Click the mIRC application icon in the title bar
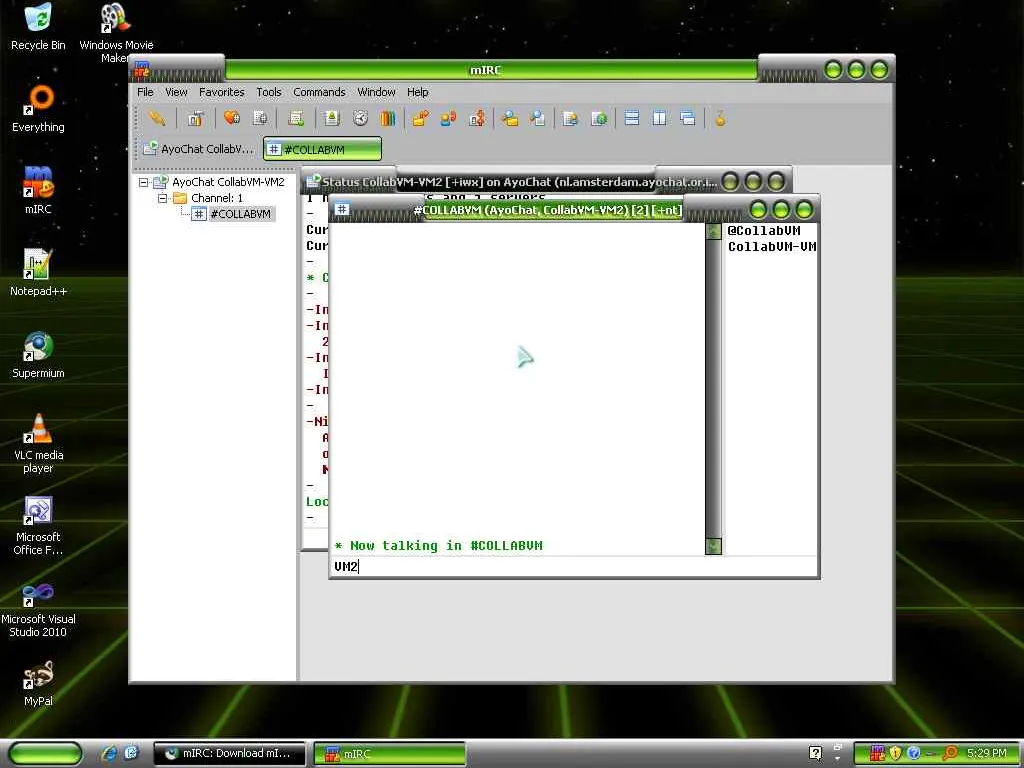1024x768 pixels. pos(142,69)
